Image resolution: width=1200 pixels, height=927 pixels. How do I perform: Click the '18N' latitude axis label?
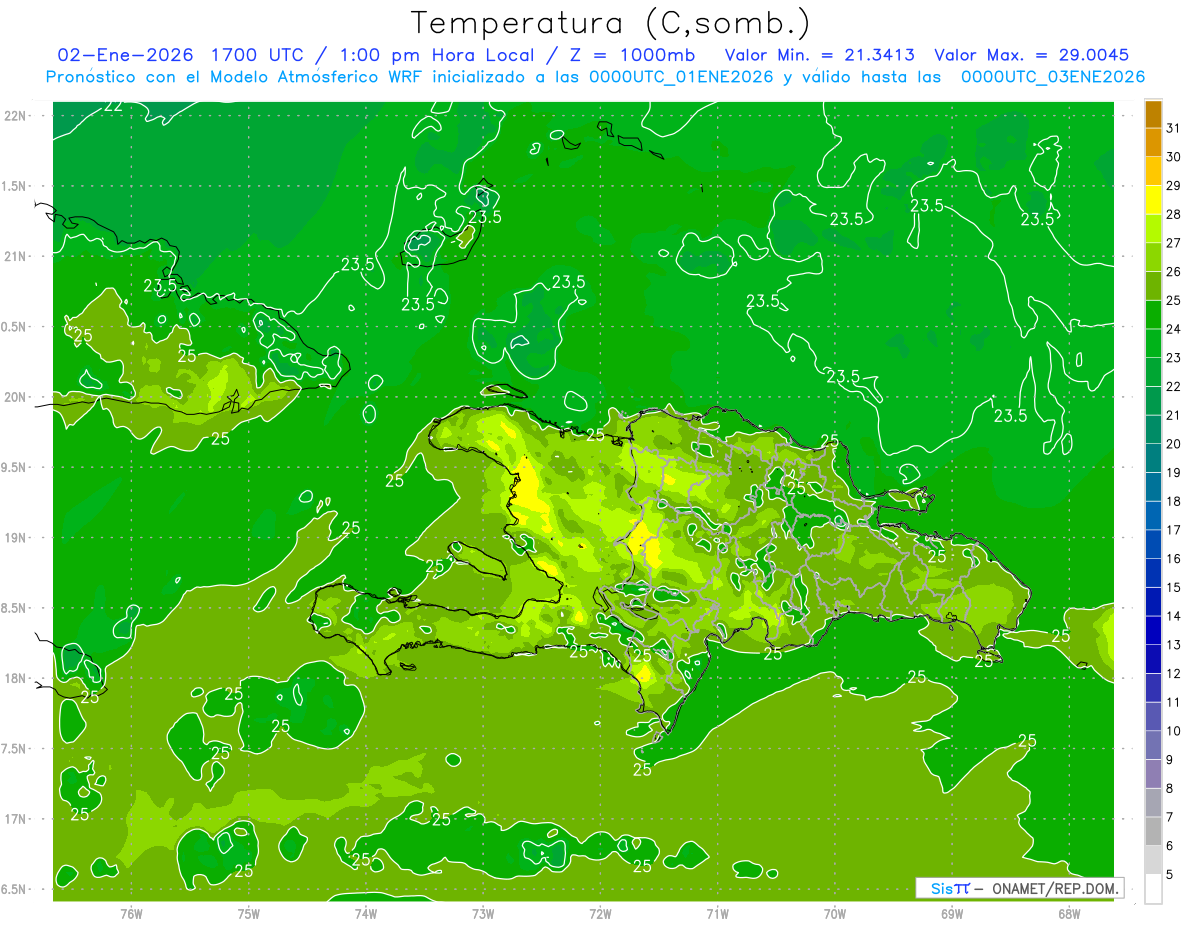tap(16, 679)
